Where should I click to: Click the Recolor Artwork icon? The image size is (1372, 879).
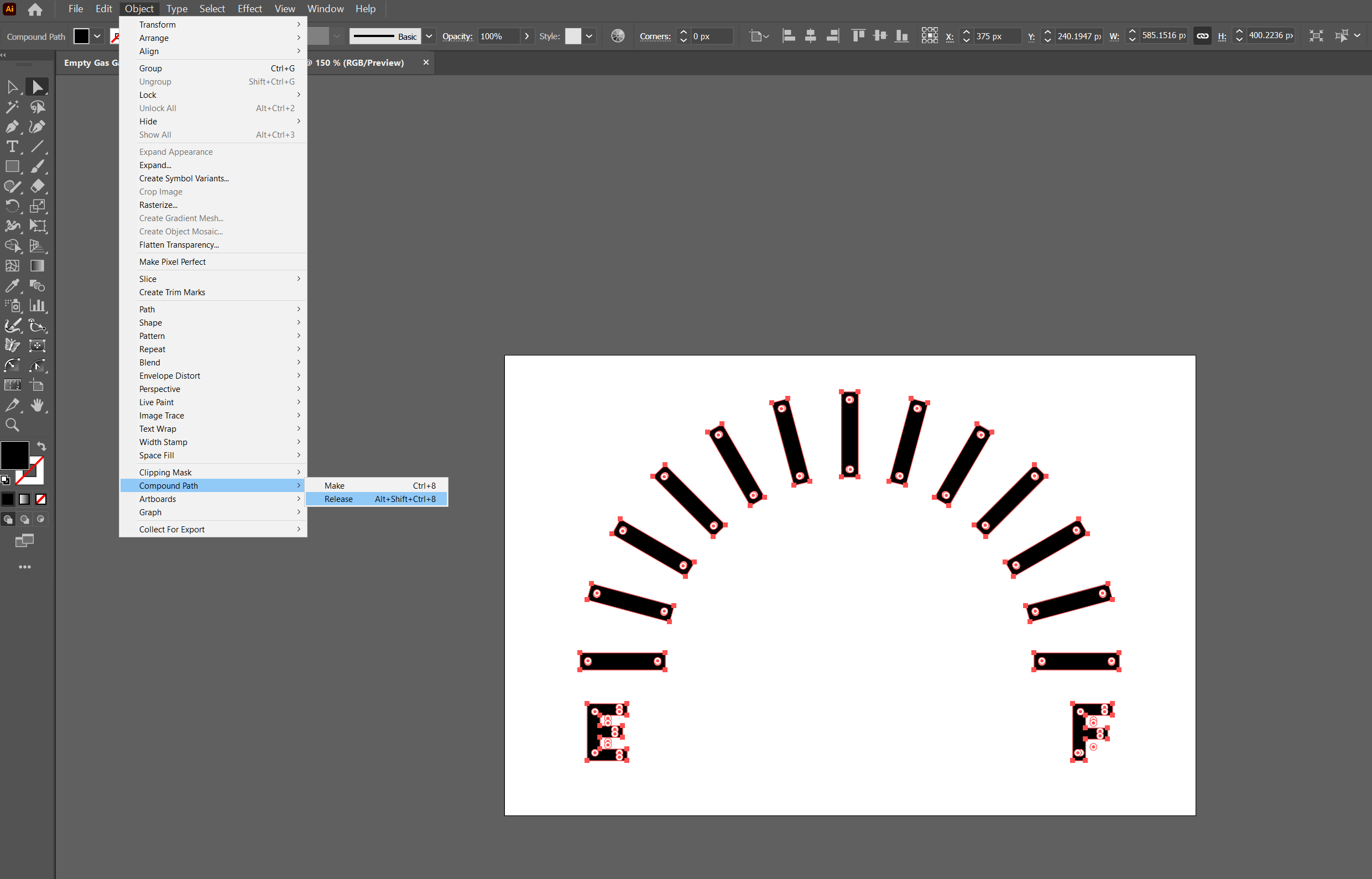point(618,36)
